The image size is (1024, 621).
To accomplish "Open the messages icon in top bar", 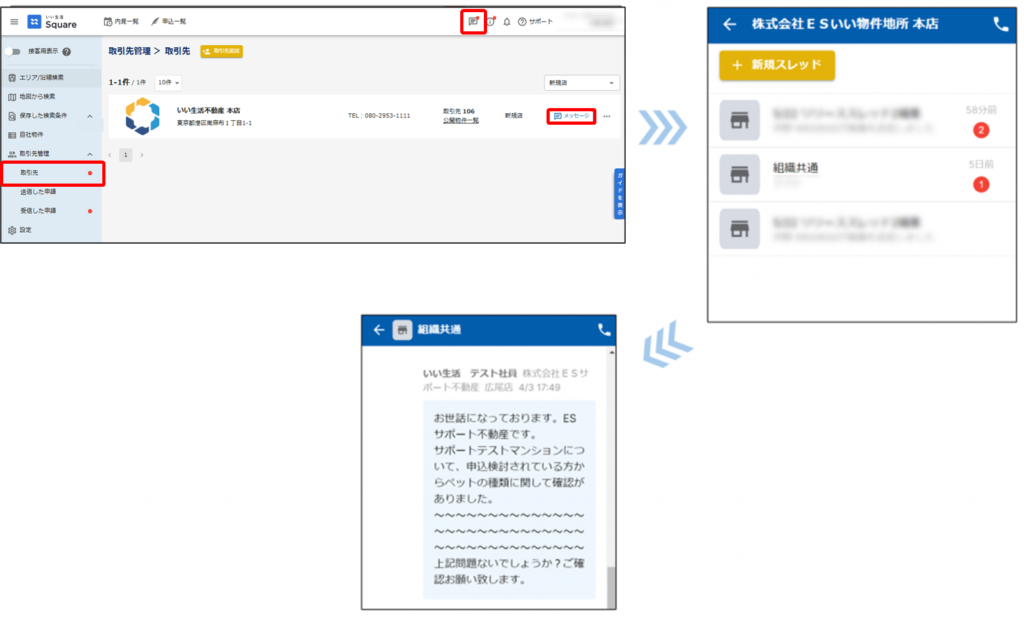I will tap(474, 21).
